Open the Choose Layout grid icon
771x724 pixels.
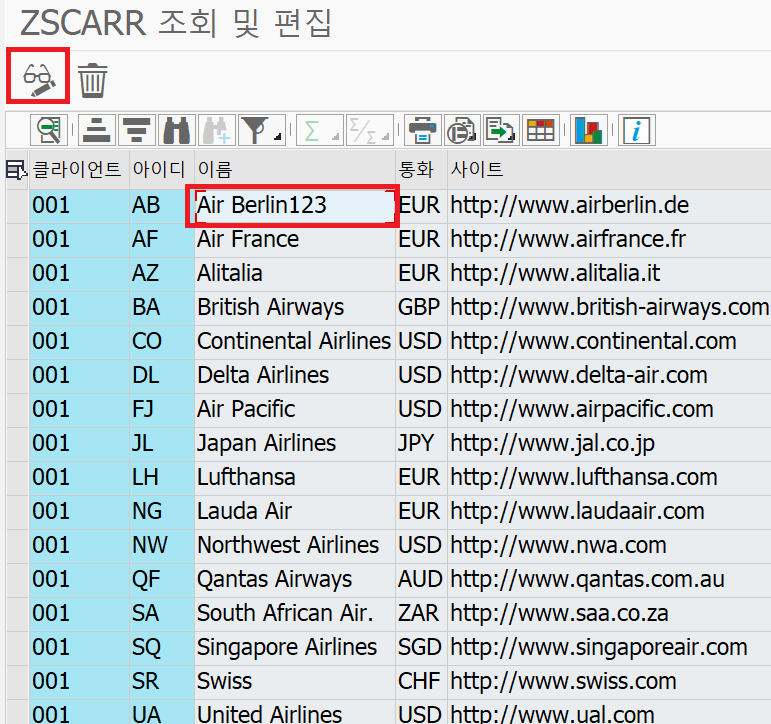(x=541, y=130)
